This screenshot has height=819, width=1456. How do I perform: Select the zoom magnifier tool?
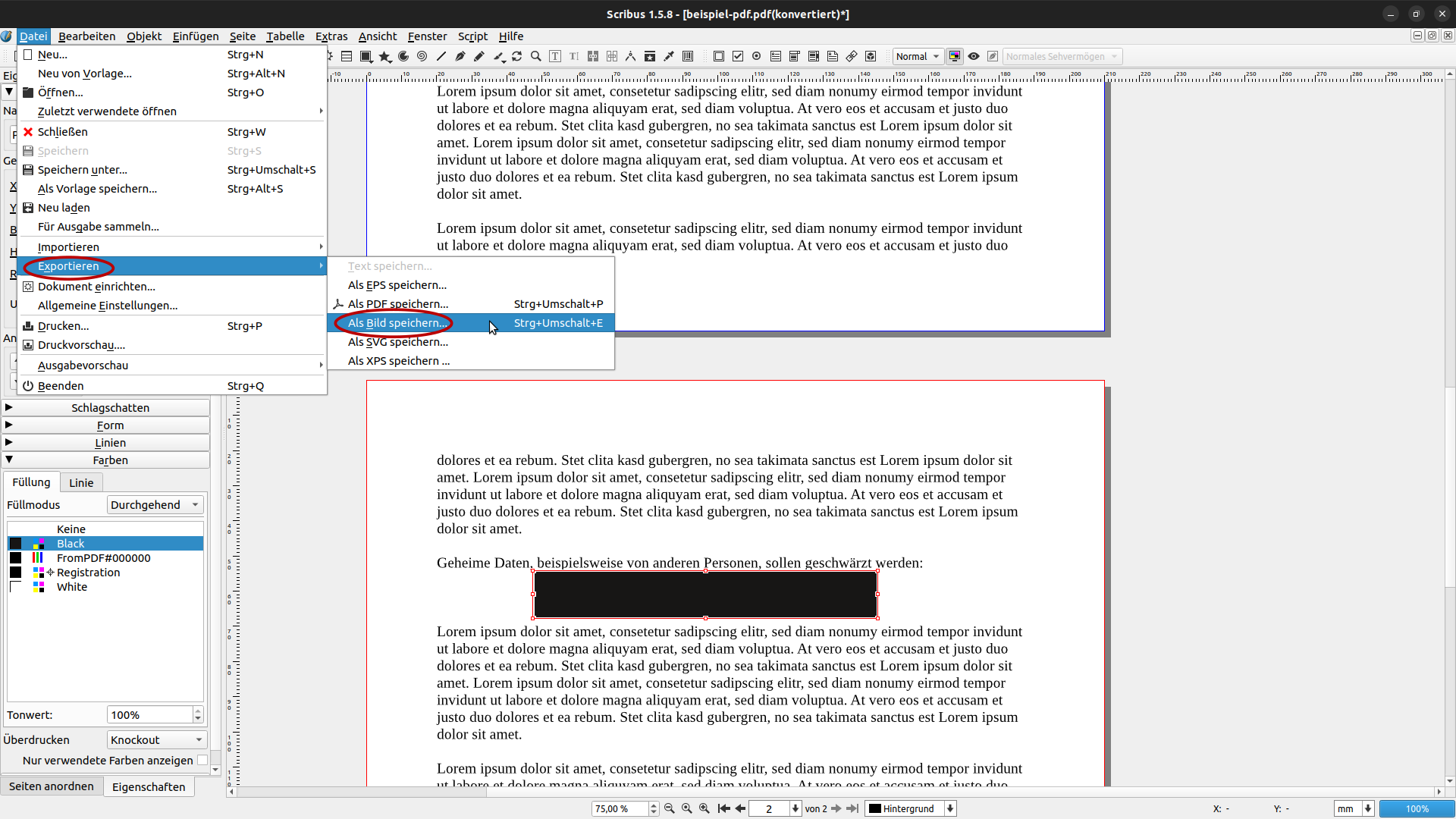[x=536, y=56]
